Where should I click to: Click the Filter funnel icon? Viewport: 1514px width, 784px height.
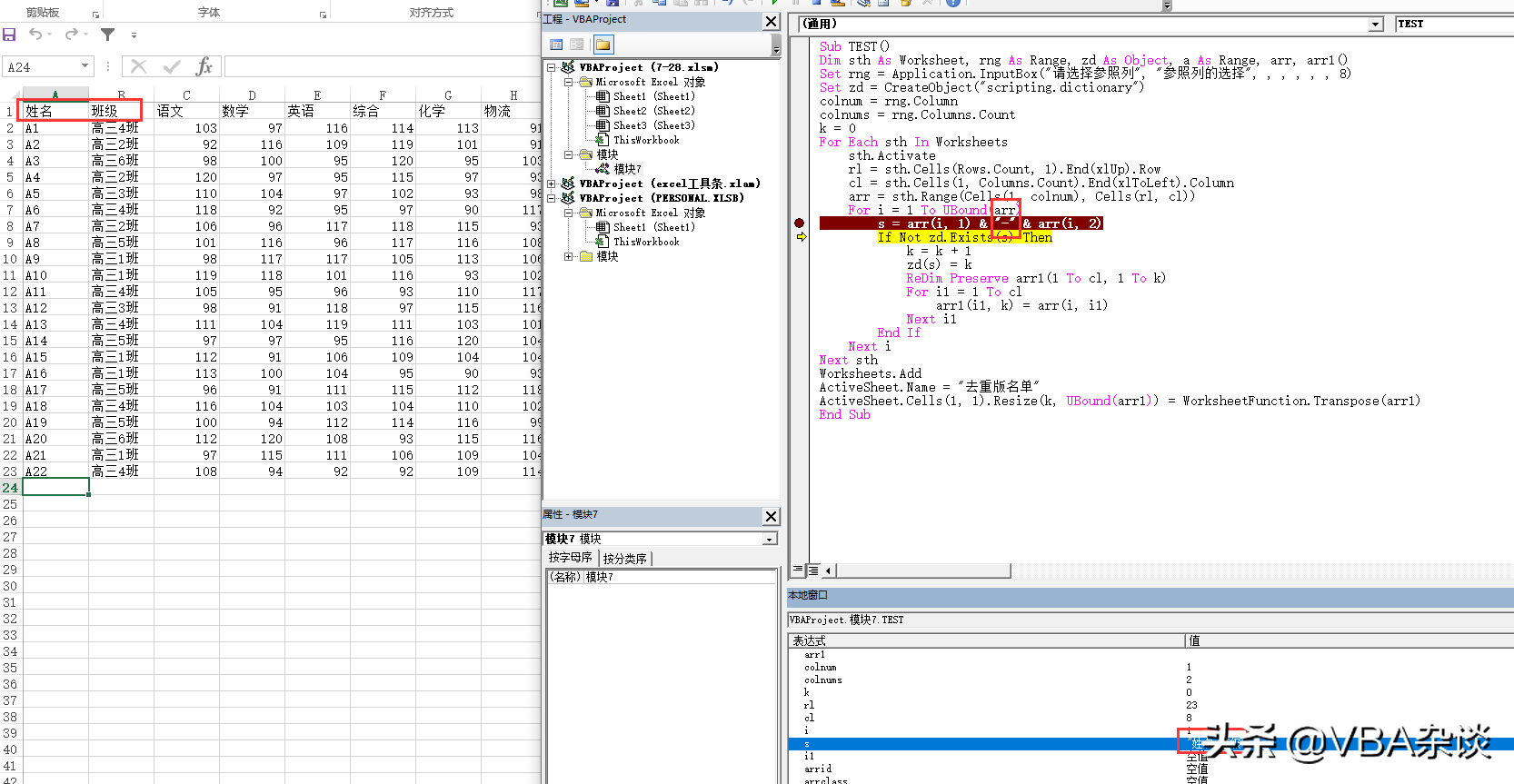[107, 35]
